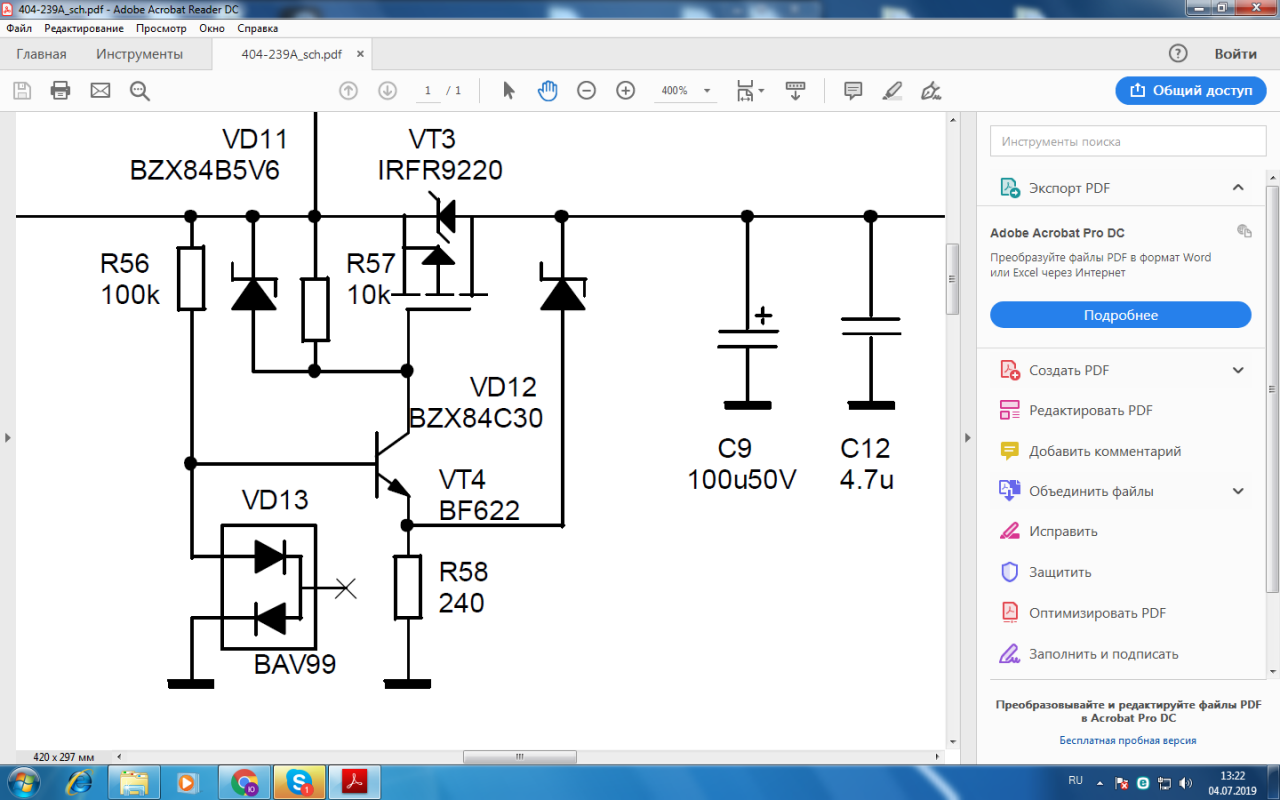
Task: Click the Send file by email icon
Action: 100,91
